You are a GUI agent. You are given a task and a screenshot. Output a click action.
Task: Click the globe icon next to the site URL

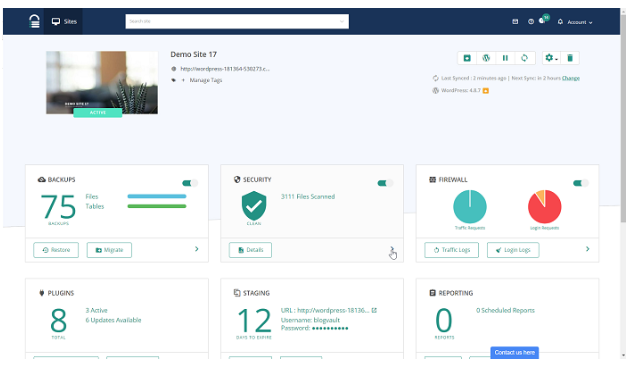[174, 69]
